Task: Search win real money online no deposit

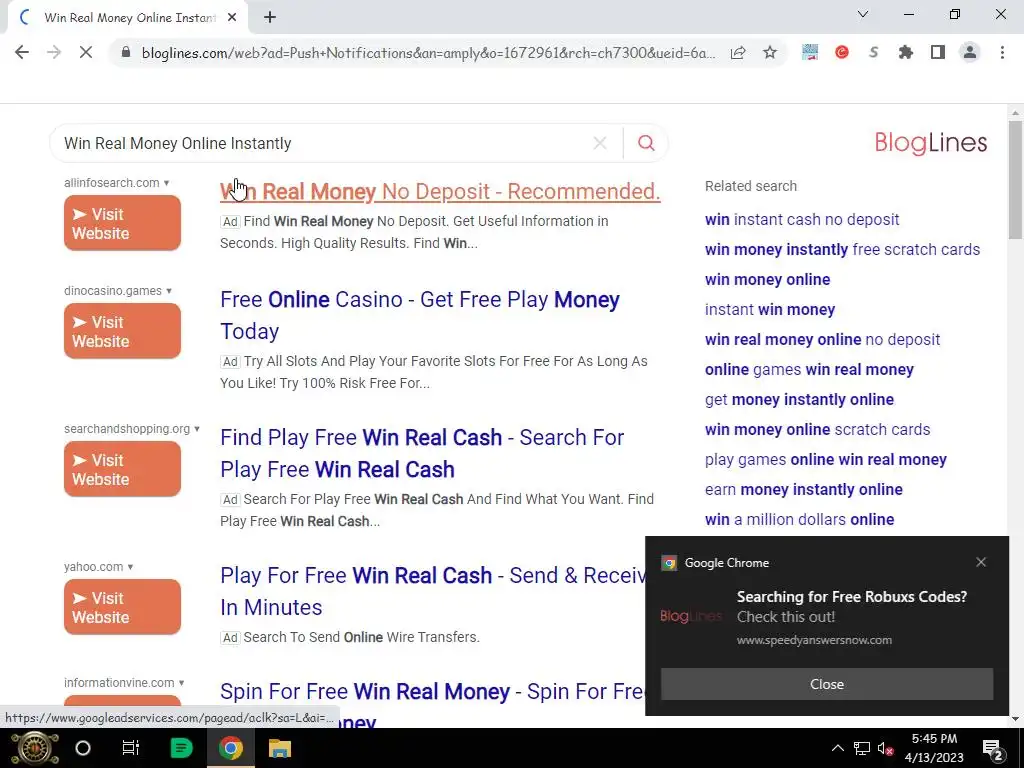Action: 822,340
